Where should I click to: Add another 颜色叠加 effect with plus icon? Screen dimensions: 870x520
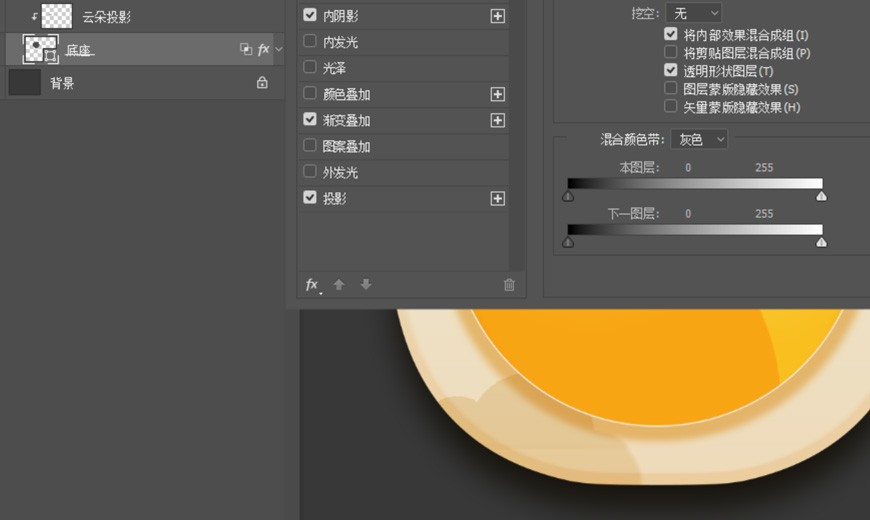pyautogui.click(x=497, y=94)
